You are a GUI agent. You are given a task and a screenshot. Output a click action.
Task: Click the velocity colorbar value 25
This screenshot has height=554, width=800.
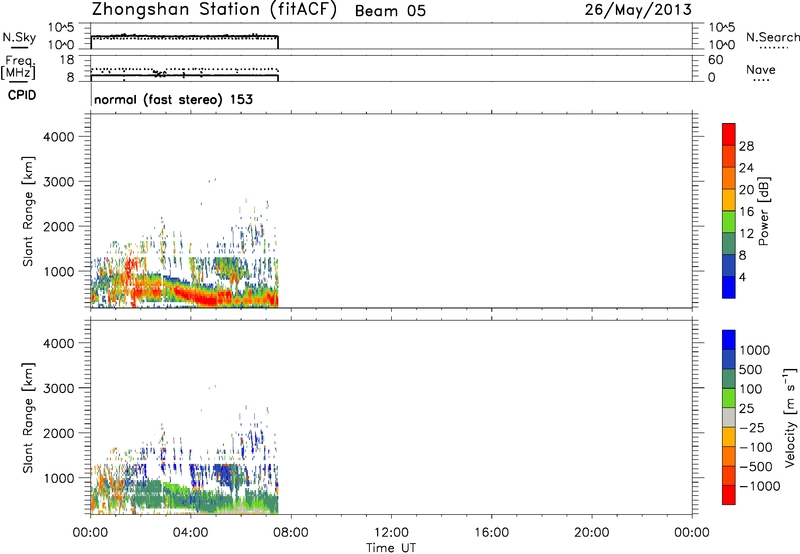[x=747, y=409]
